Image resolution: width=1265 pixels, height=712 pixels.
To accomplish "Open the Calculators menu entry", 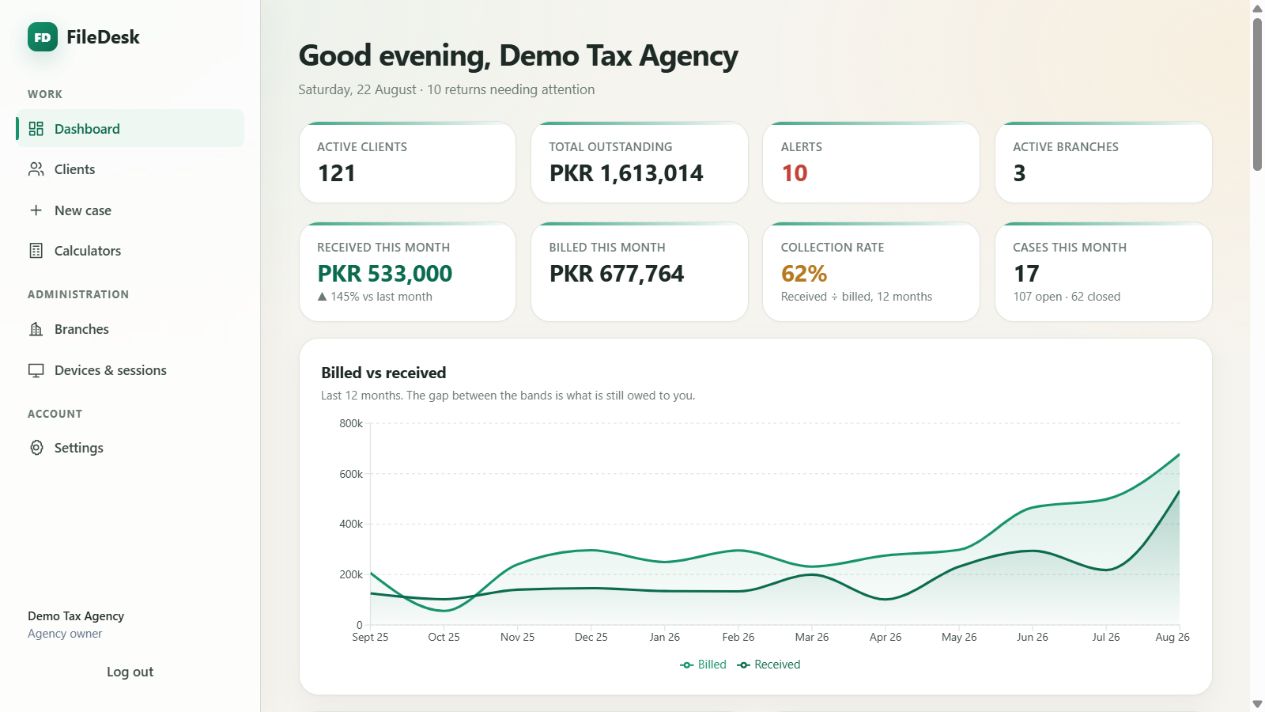I will [130, 251].
